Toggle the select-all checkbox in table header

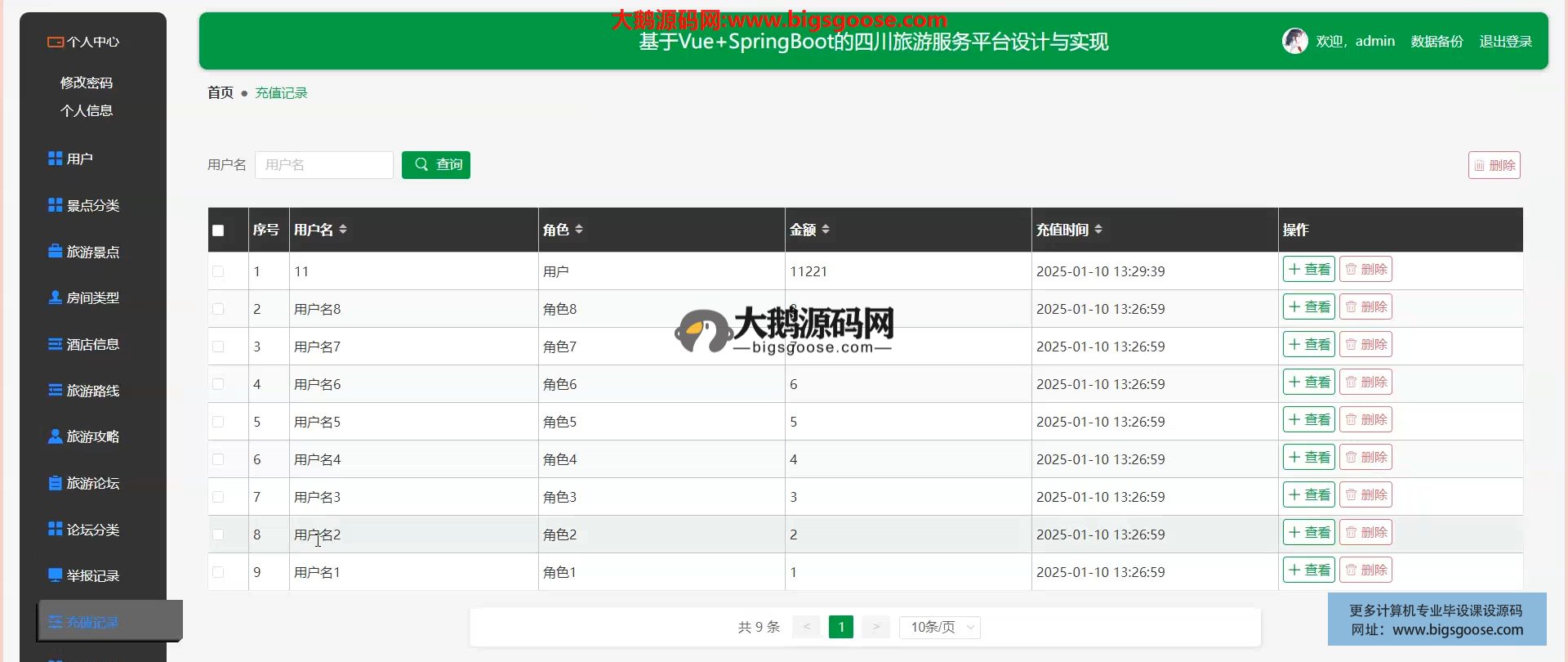(x=218, y=230)
